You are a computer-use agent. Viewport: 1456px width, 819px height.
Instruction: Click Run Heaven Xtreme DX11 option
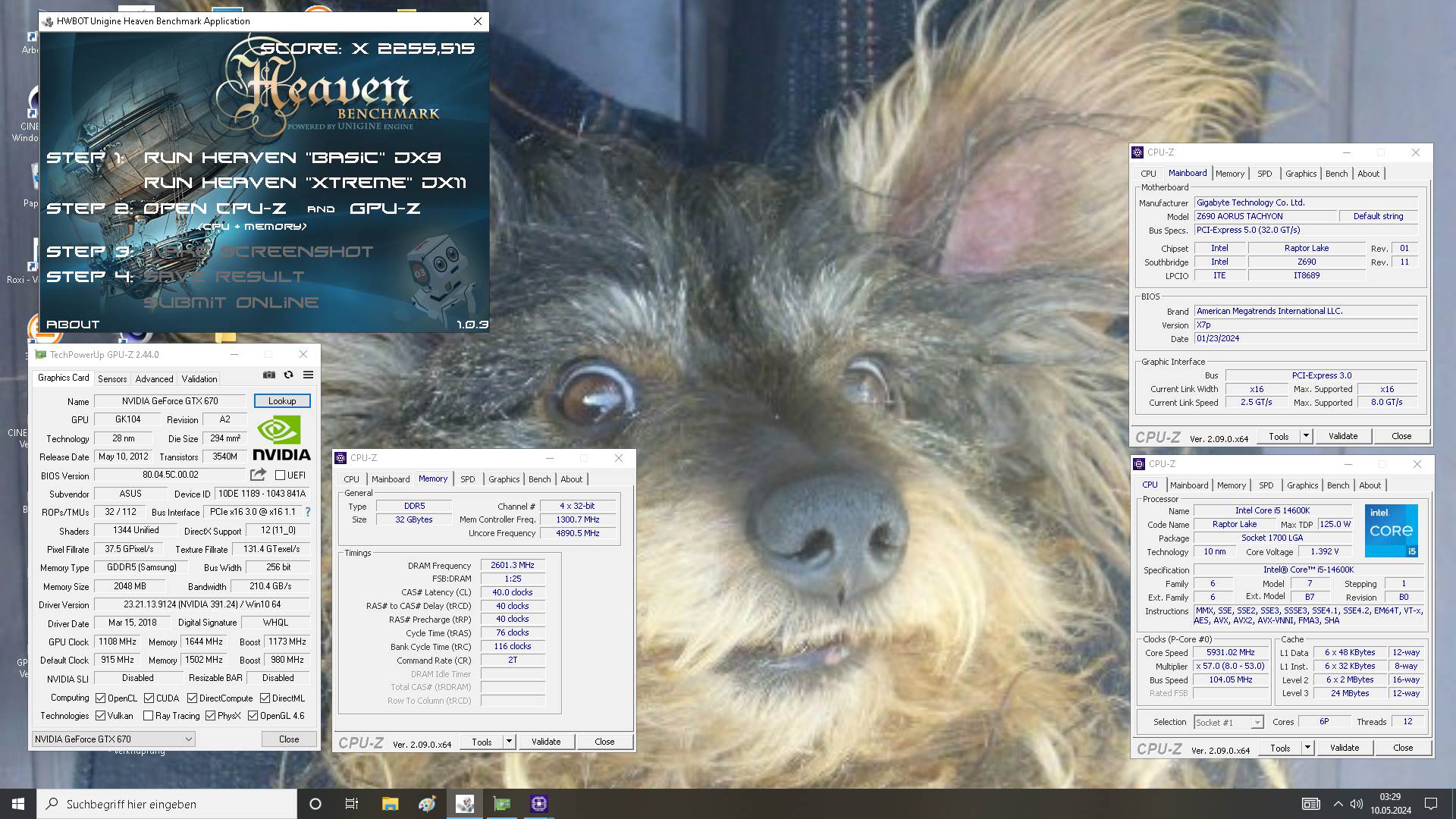click(x=305, y=183)
